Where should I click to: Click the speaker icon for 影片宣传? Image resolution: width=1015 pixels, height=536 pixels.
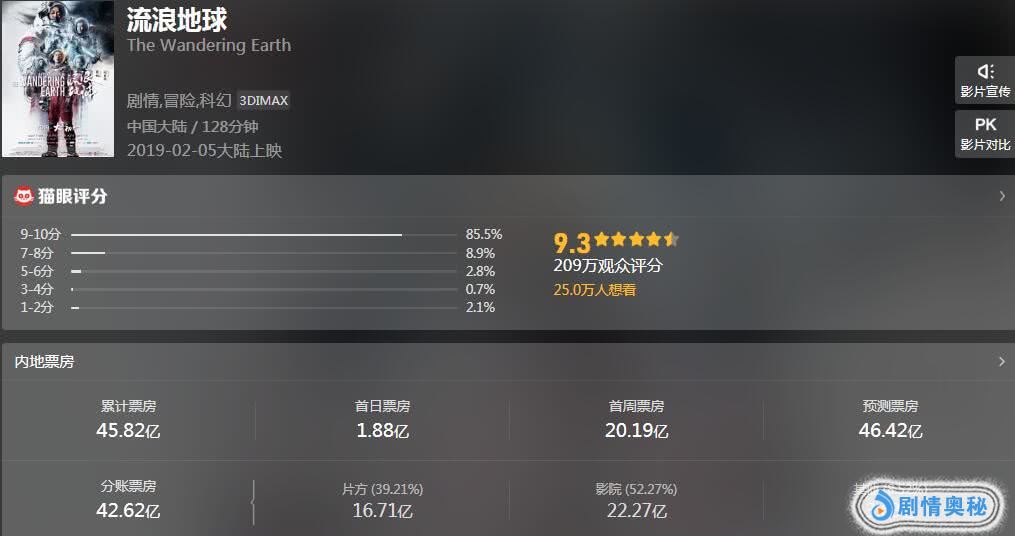pyautogui.click(x=985, y=71)
